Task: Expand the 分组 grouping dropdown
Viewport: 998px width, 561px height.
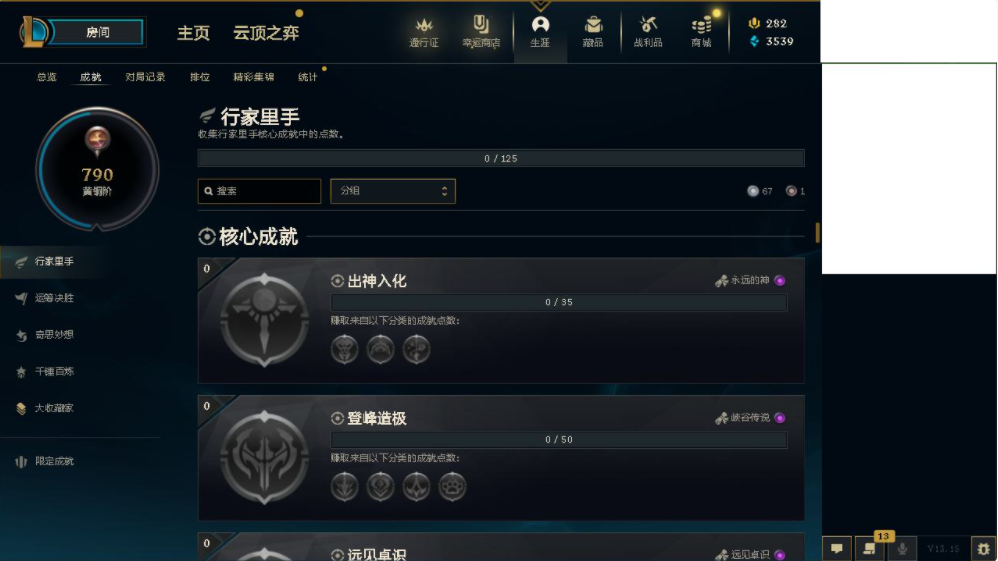Action: 393,191
